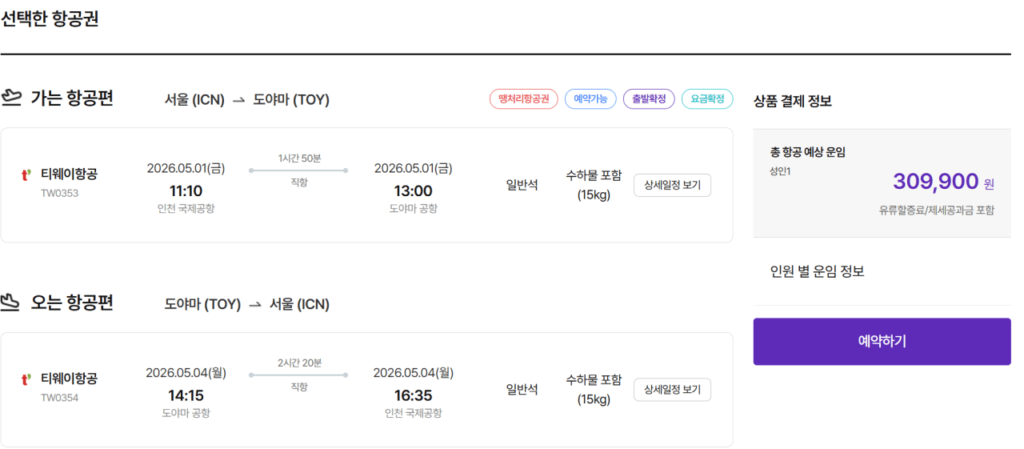1024x449 pixels.
Task: Click the arrow between 서울 (ICN) and 도야마 (TOY)
Action: pos(238,100)
